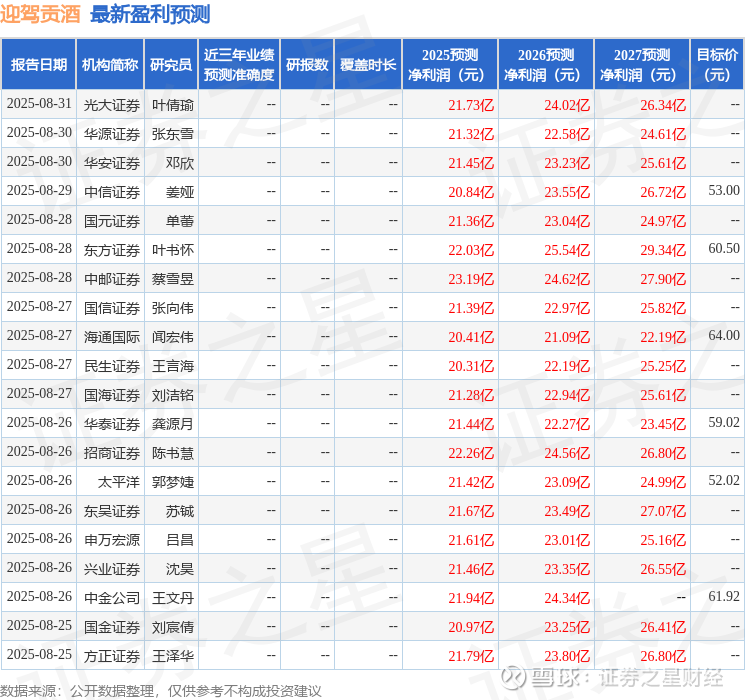
Task: Click the 数据来源 disclaimer footer text
Action: pyautogui.click(x=161, y=691)
